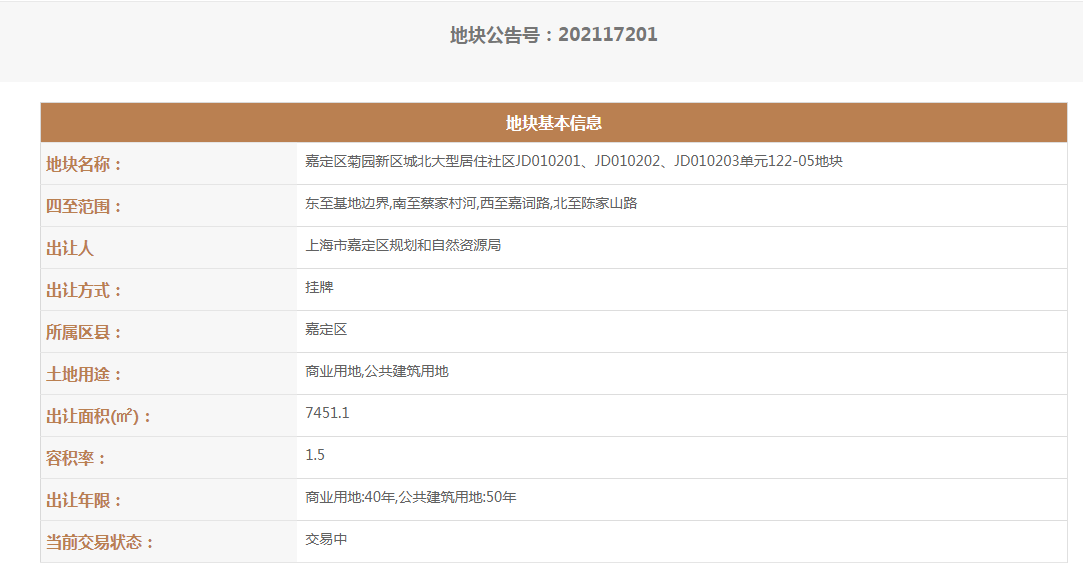Select the plot ratio value 1.5
Screen dimensions: 1083x573
click(315, 455)
